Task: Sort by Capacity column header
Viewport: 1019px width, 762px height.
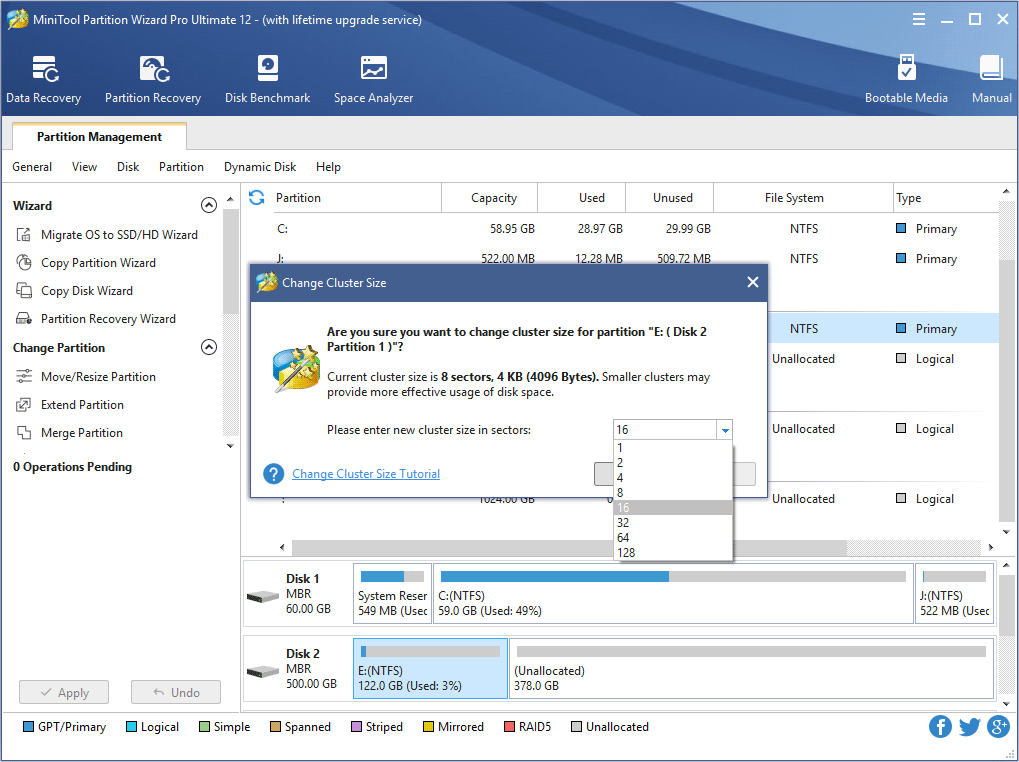Action: pyautogui.click(x=490, y=197)
